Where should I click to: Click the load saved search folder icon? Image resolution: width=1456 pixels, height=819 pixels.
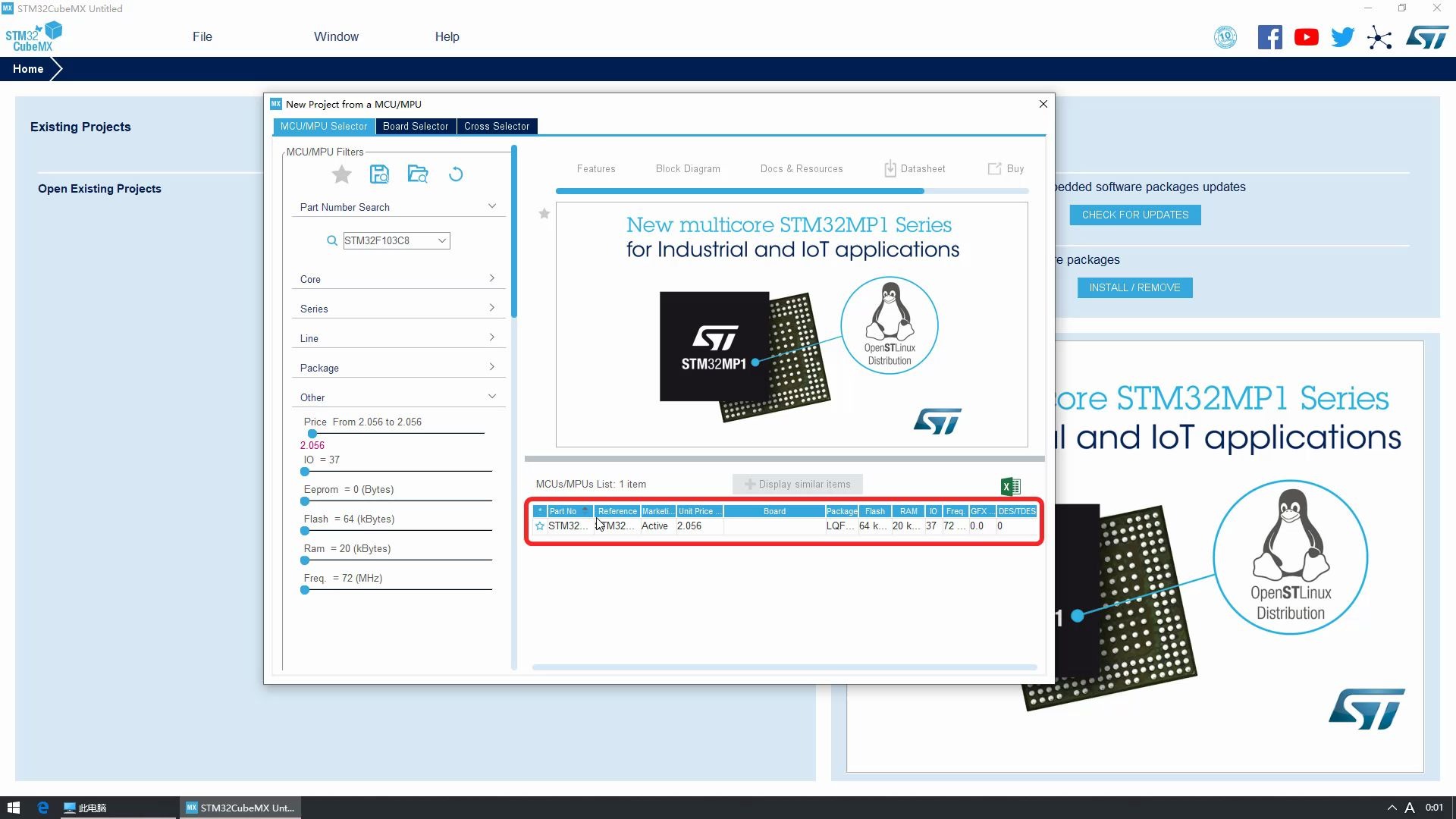pyautogui.click(x=418, y=174)
